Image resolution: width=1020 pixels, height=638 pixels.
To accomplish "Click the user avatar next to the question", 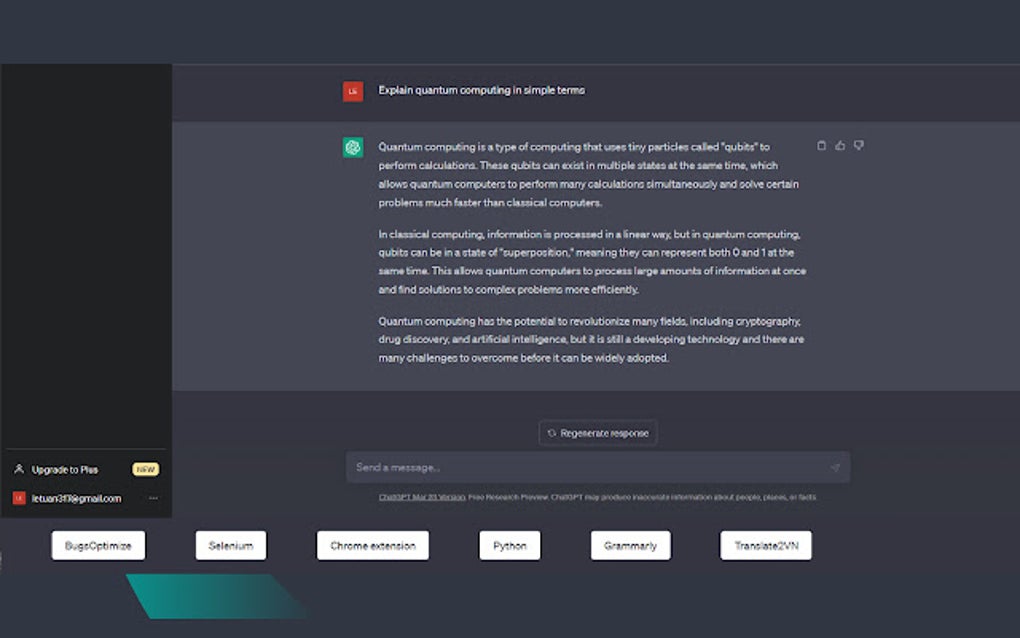I will pos(352,90).
